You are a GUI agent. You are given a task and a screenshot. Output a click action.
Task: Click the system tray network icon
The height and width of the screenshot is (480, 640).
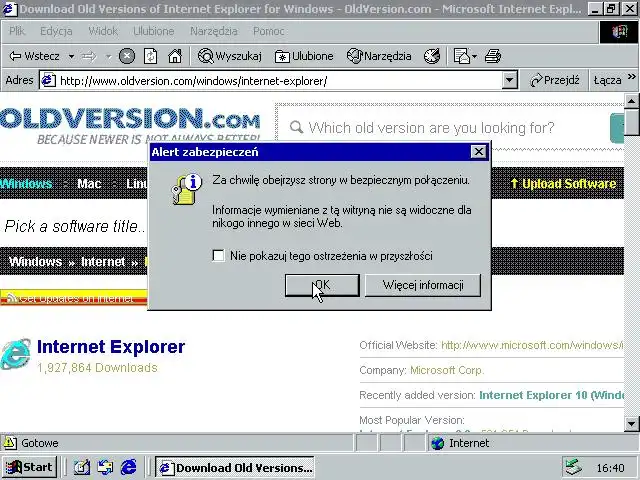pyautogui.click(x=573, y=467)
